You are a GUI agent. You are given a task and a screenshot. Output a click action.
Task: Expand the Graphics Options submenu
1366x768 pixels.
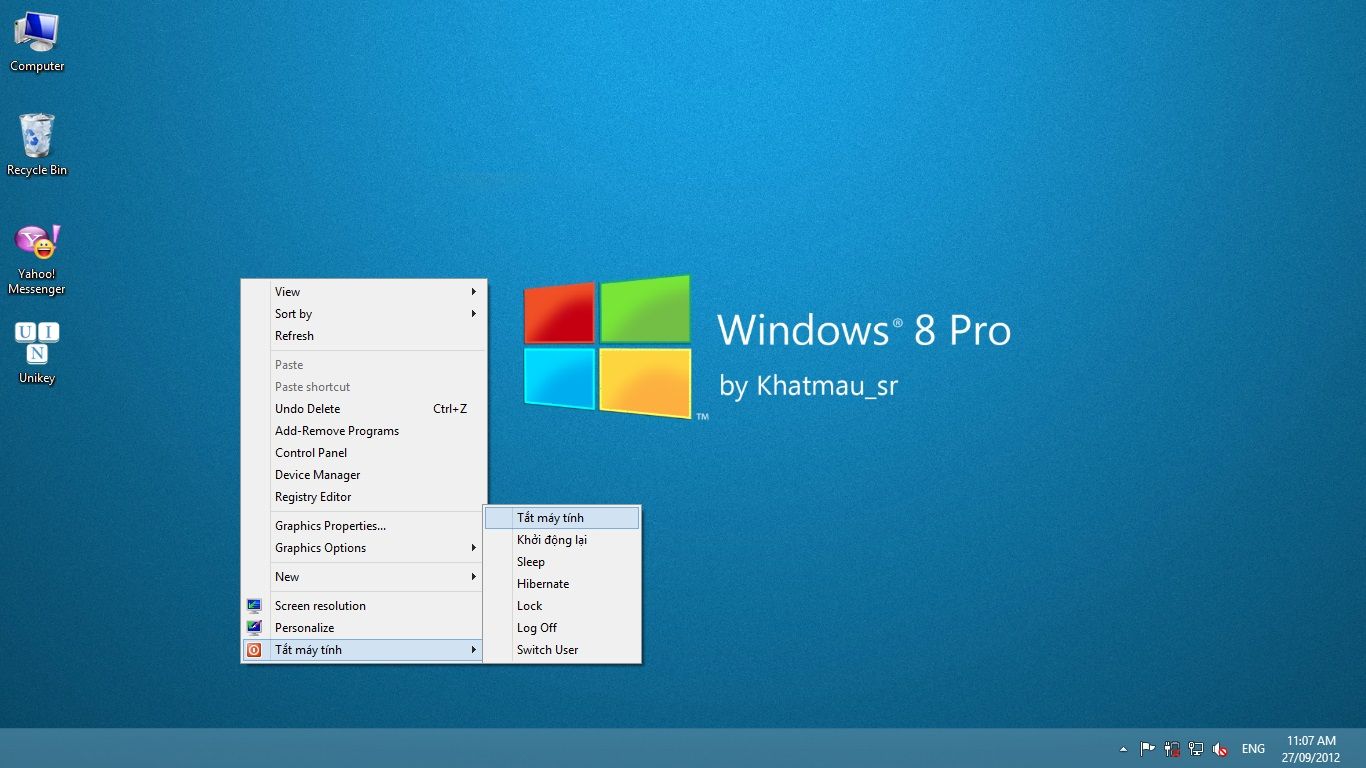[364, 548]
